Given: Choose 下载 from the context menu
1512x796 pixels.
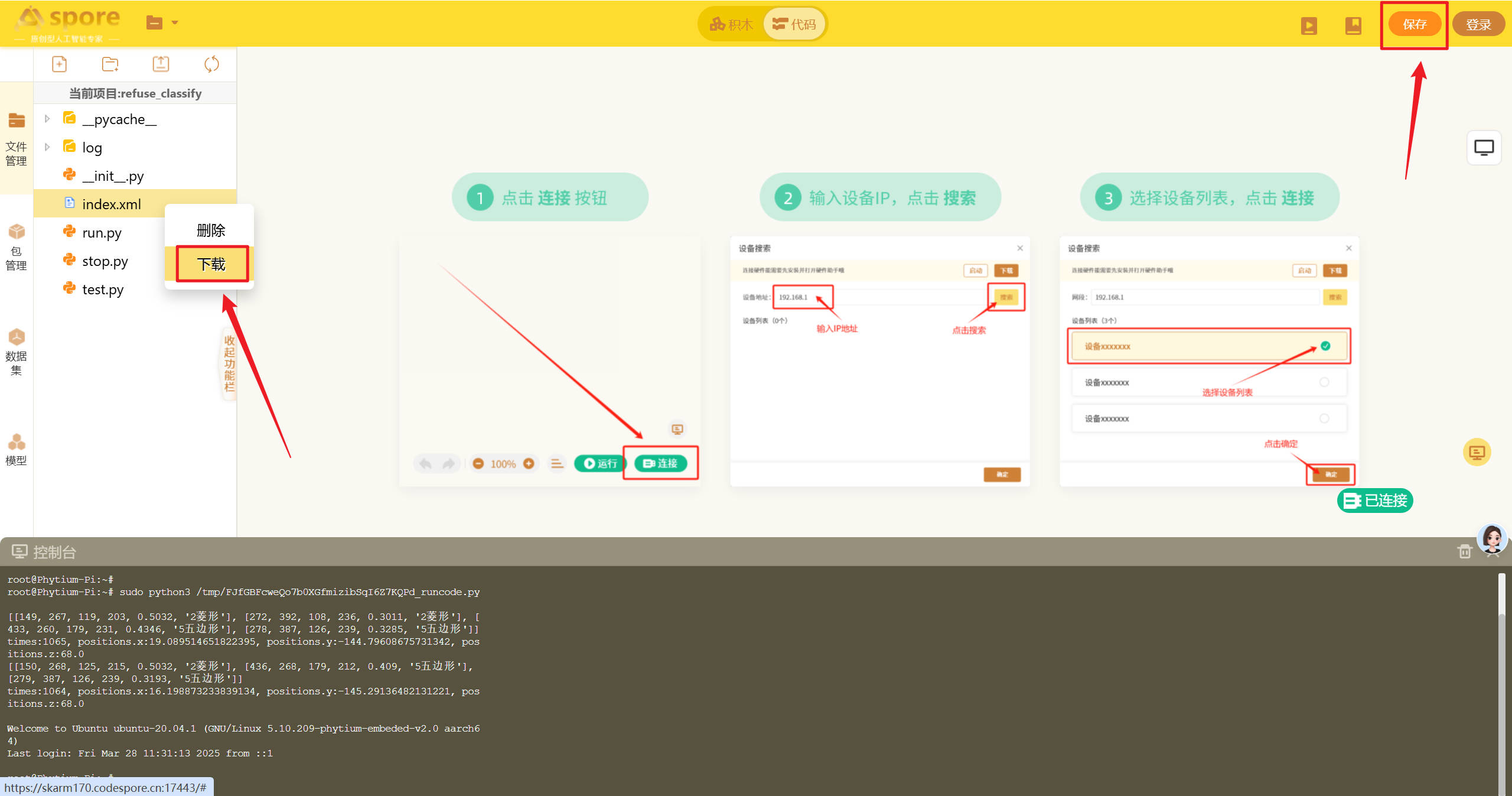Looking at the screenshot, I should (211, 264).
